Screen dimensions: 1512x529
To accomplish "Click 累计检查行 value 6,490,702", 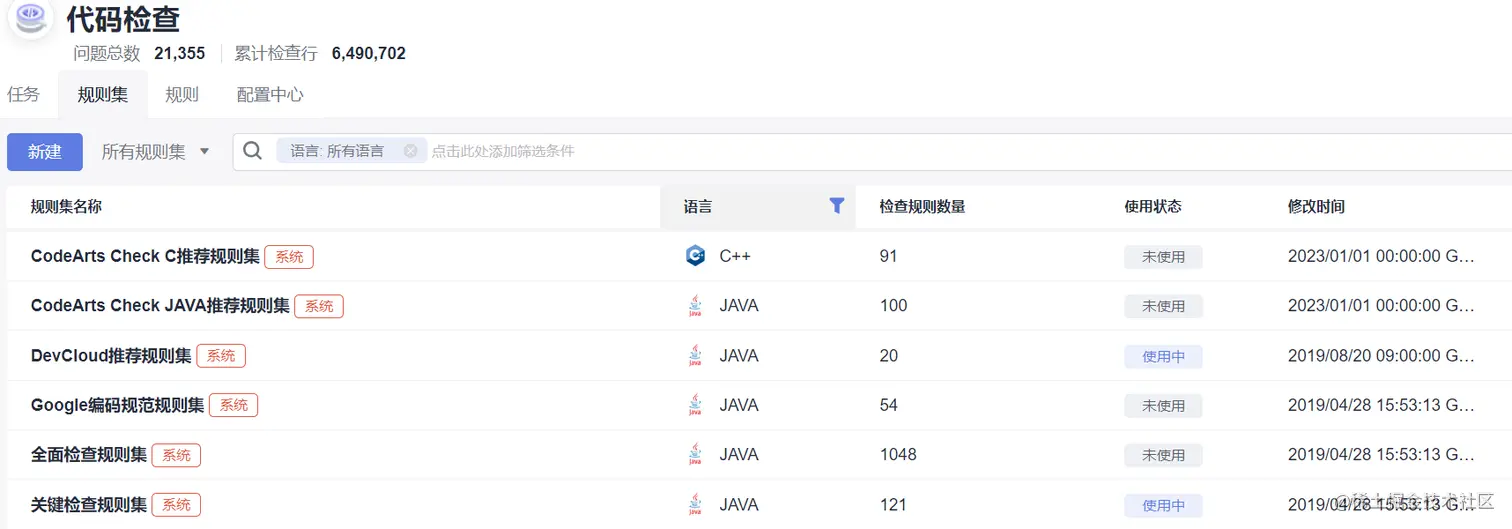I will [x=368, y=53].
